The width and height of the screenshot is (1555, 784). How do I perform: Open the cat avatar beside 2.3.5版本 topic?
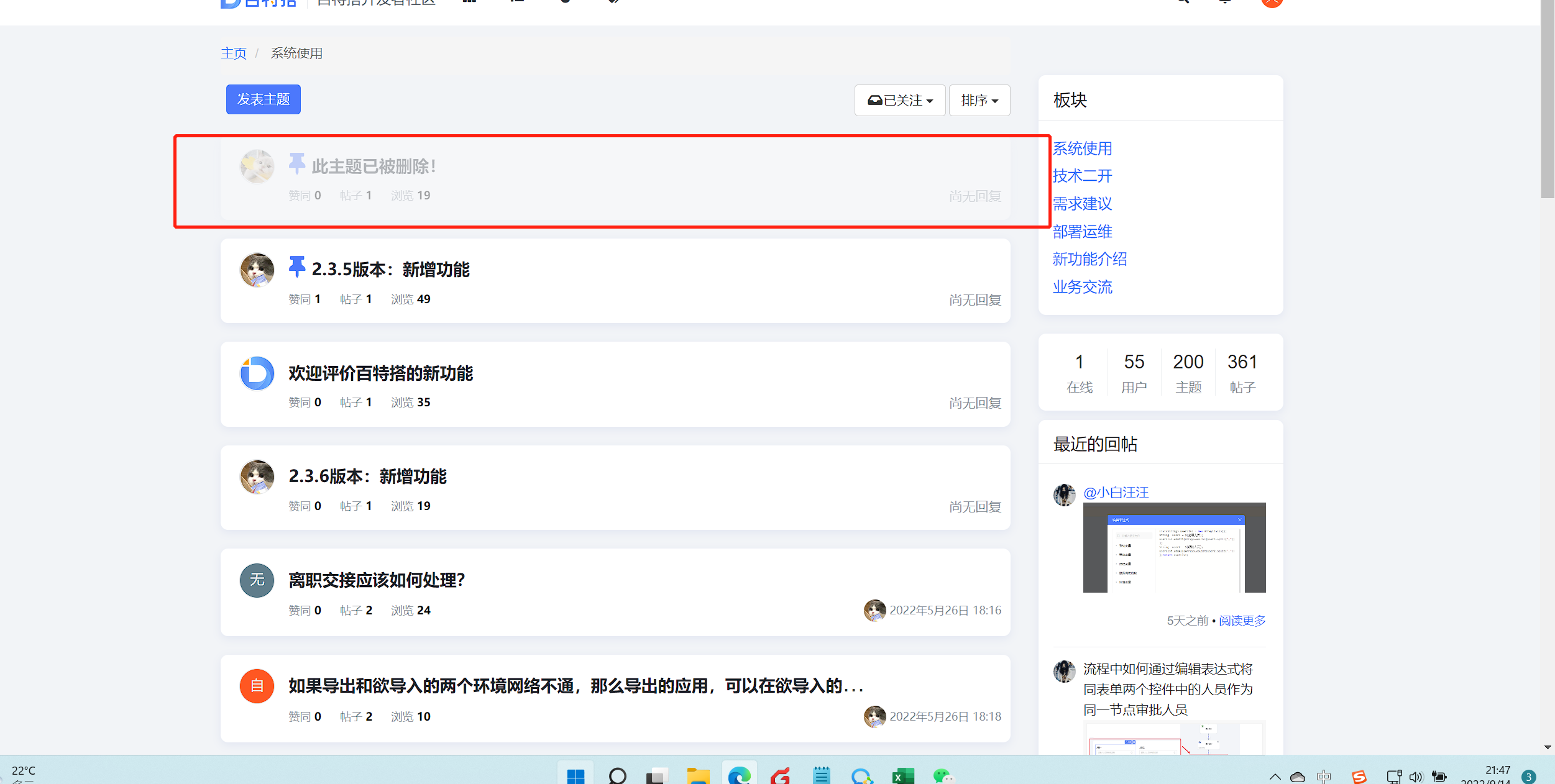257,270
